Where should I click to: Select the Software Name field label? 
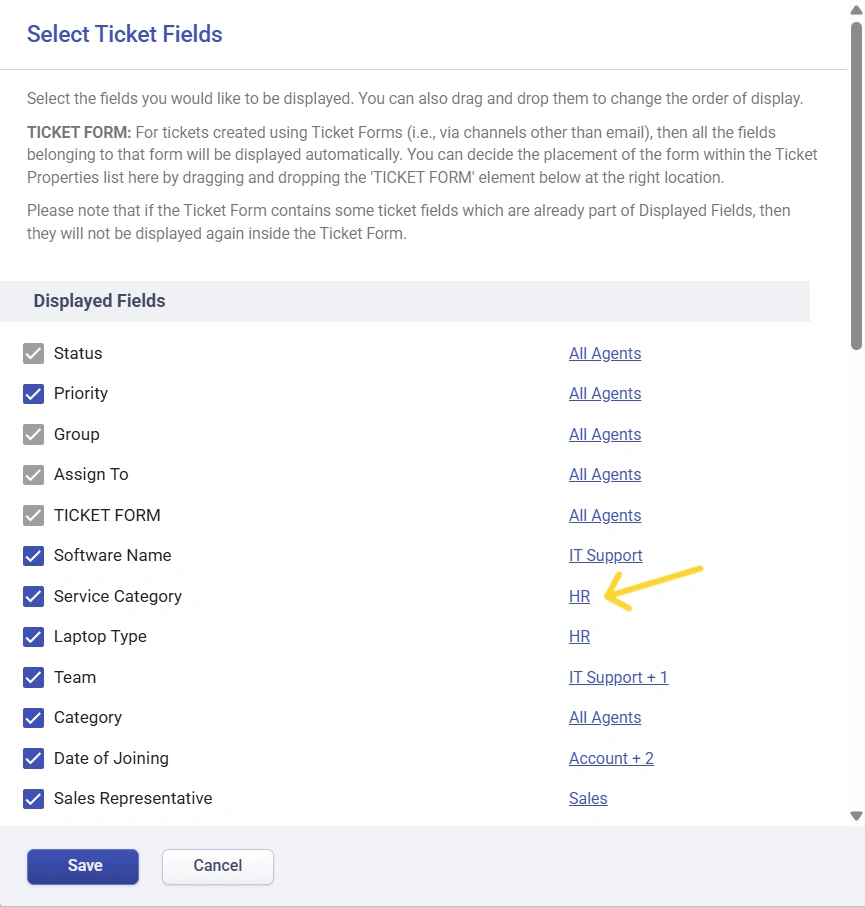pos(112,555)
